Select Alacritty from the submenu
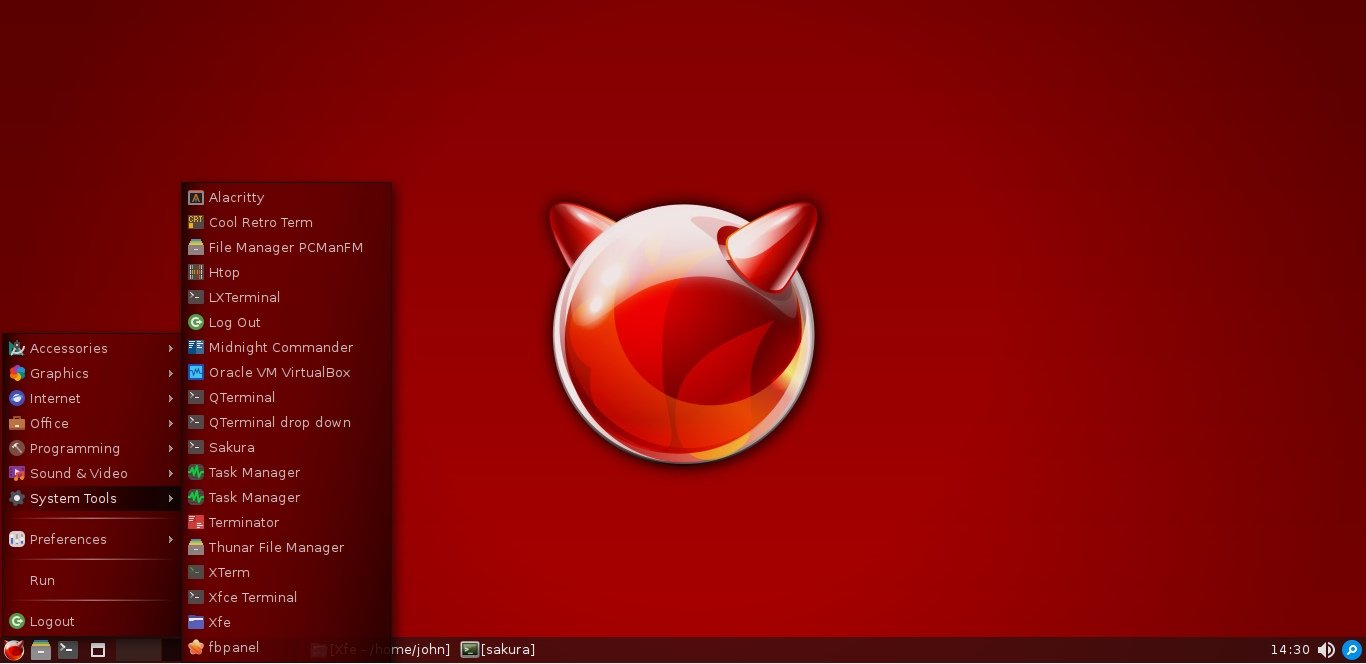This screenshot has width=1366, height=664. 236,197
